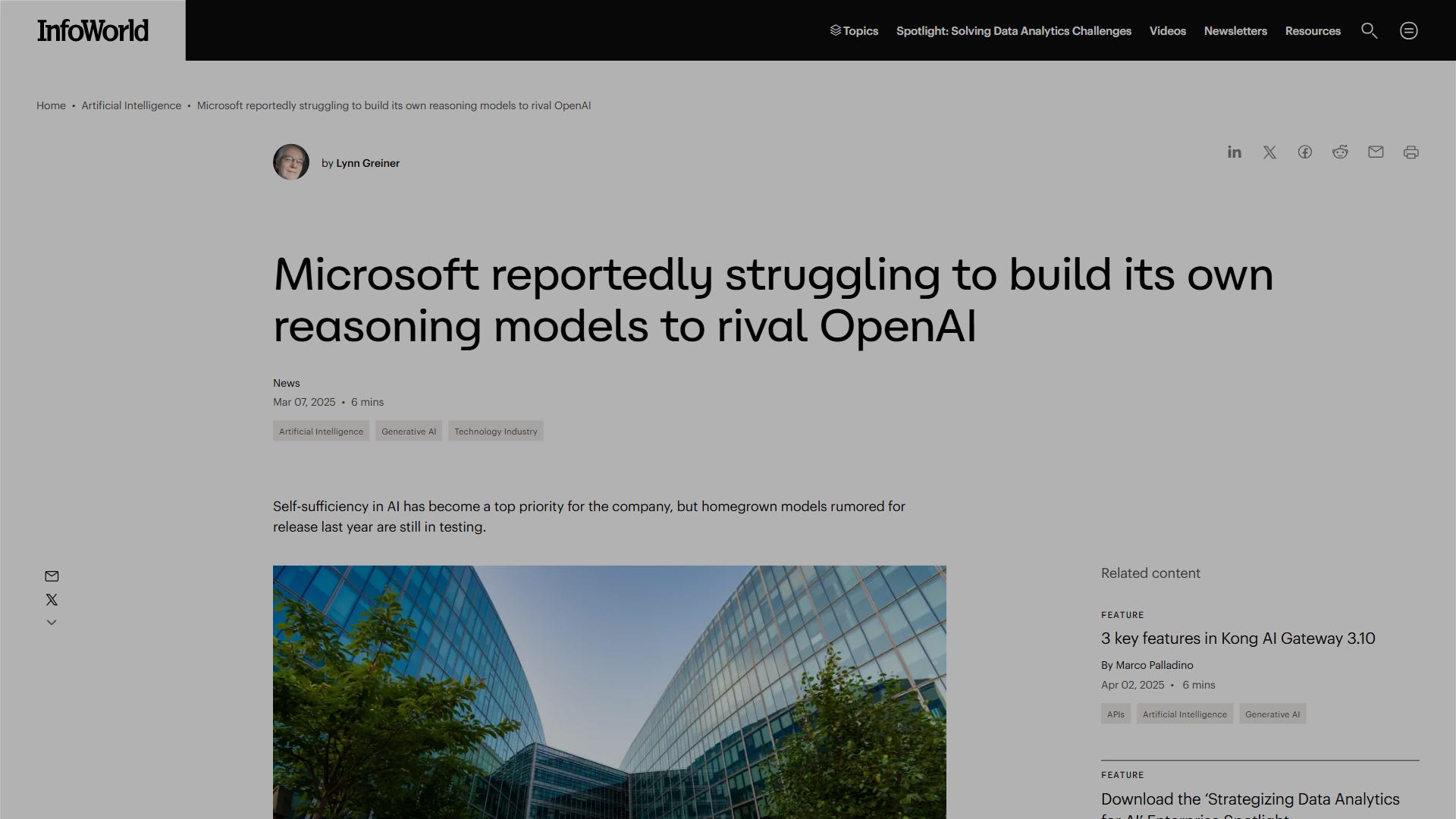Open the glass building hero image
The image size is (1456, 819).
(x=610, y=692)
